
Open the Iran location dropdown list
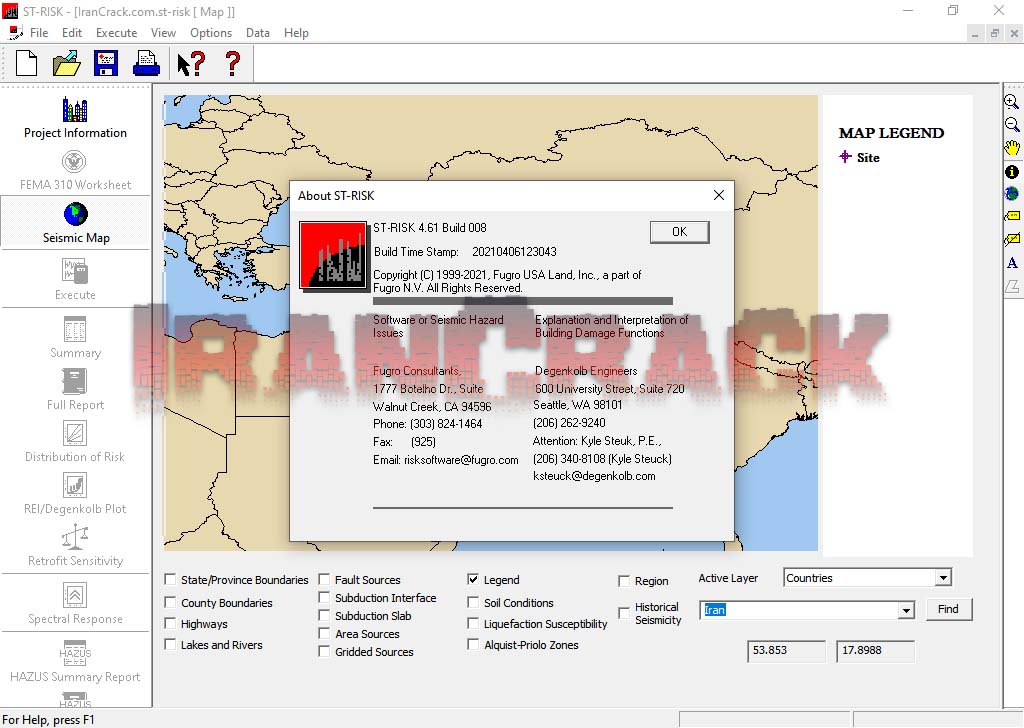tap(908, 609)
